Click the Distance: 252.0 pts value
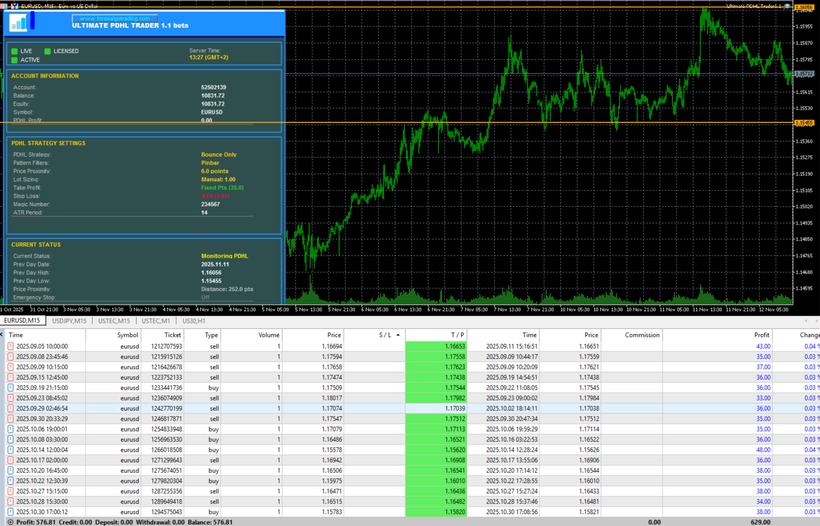820x526 pixels. [227, 289]
